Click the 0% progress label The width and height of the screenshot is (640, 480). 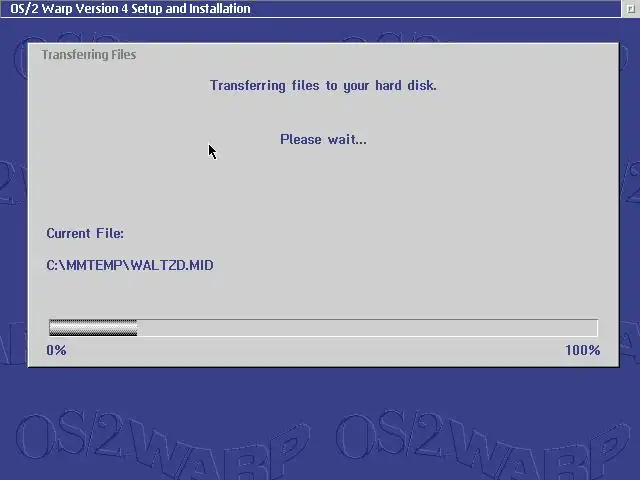(x=56, y=350)
